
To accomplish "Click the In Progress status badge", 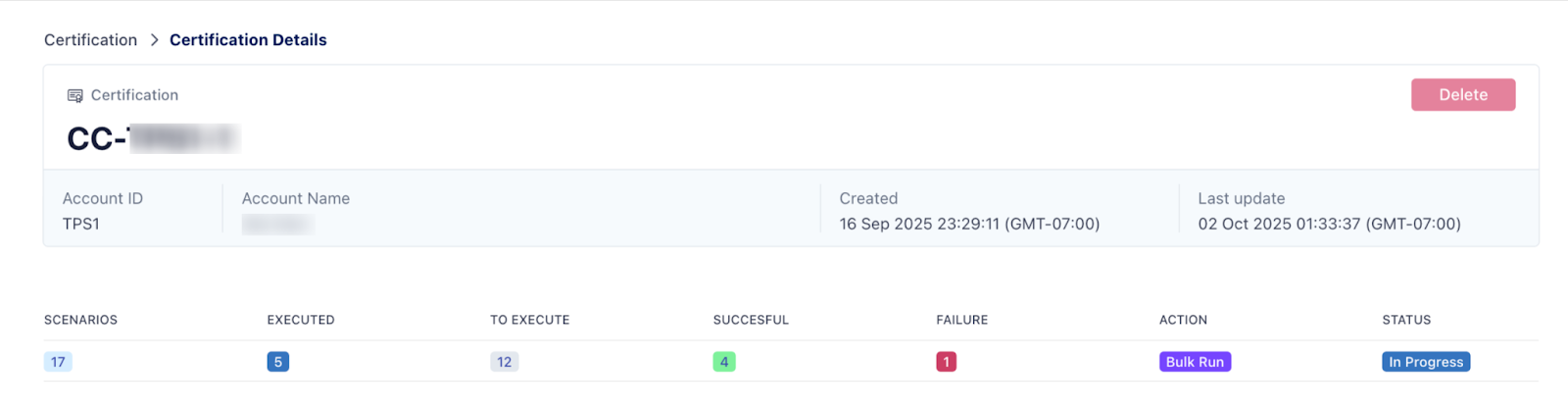I will tap(1426, 362).
